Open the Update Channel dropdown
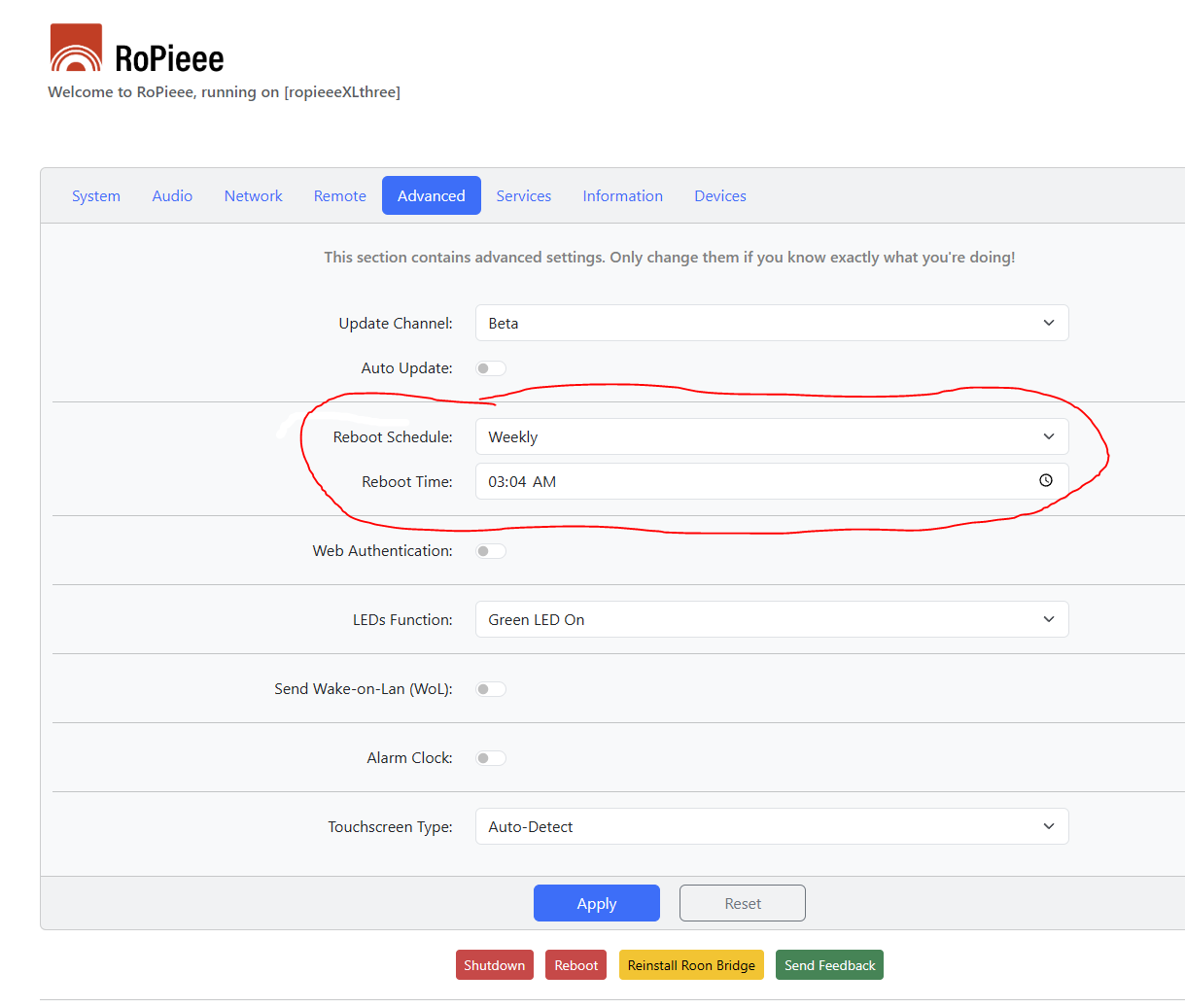The width and height of the screenshot is (1185, 1008). coord(771,323)
